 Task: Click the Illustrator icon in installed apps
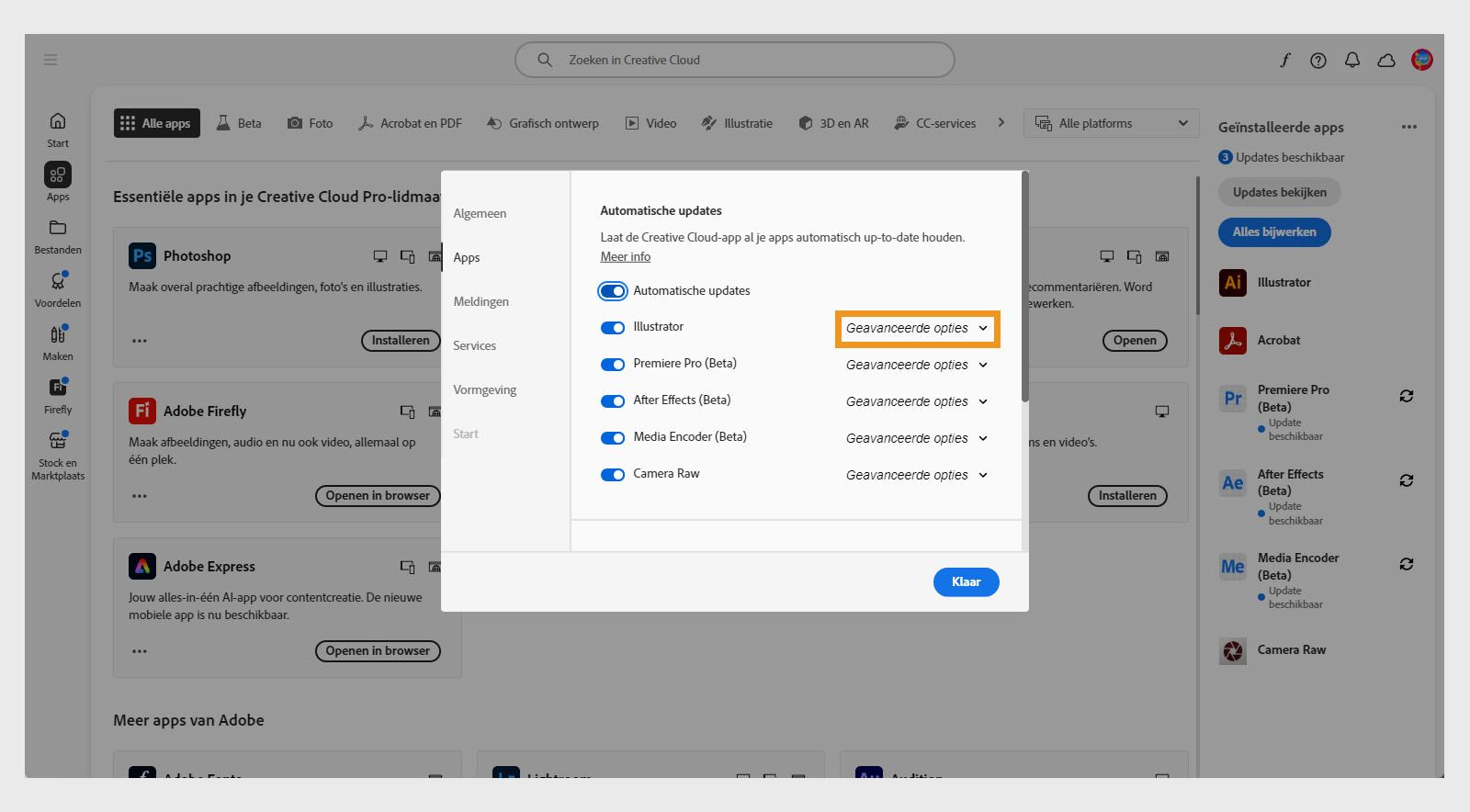click(x=1233, y=282)
